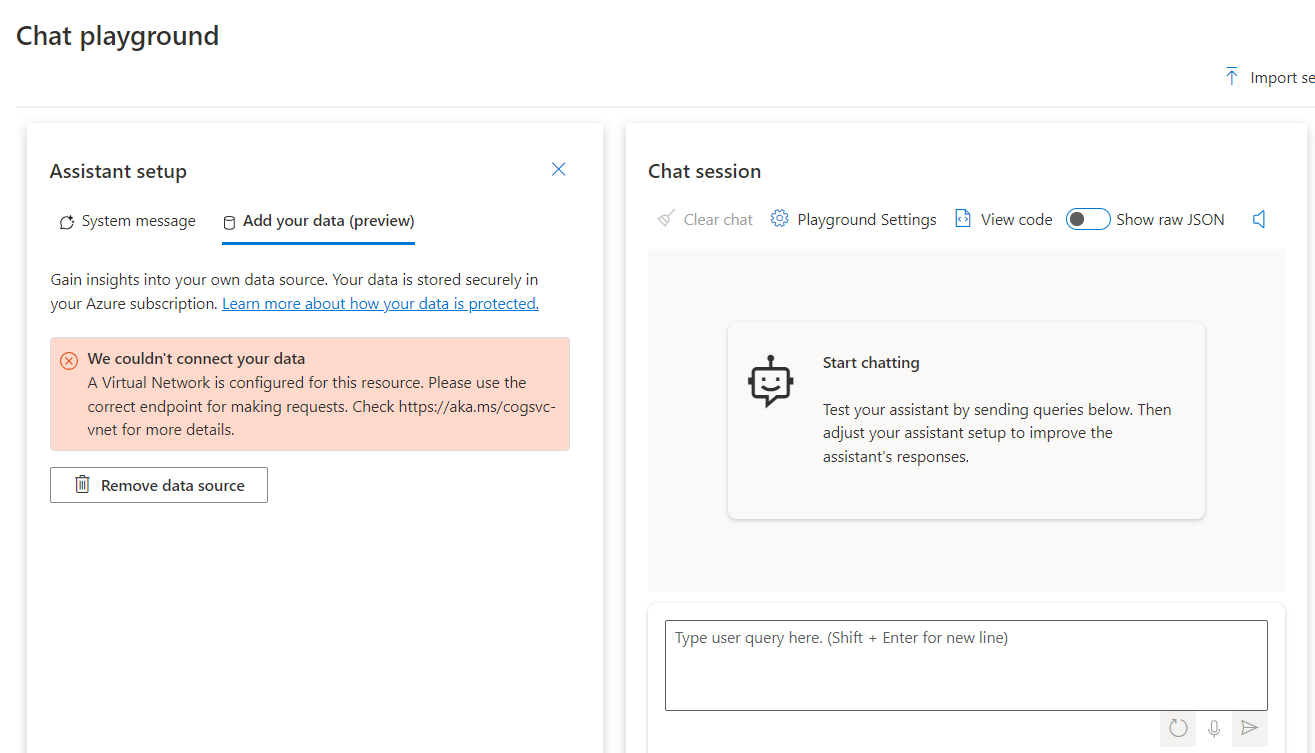Click the View code label
Viewport: 1315px width, 753px height.
pos(1016,220)
